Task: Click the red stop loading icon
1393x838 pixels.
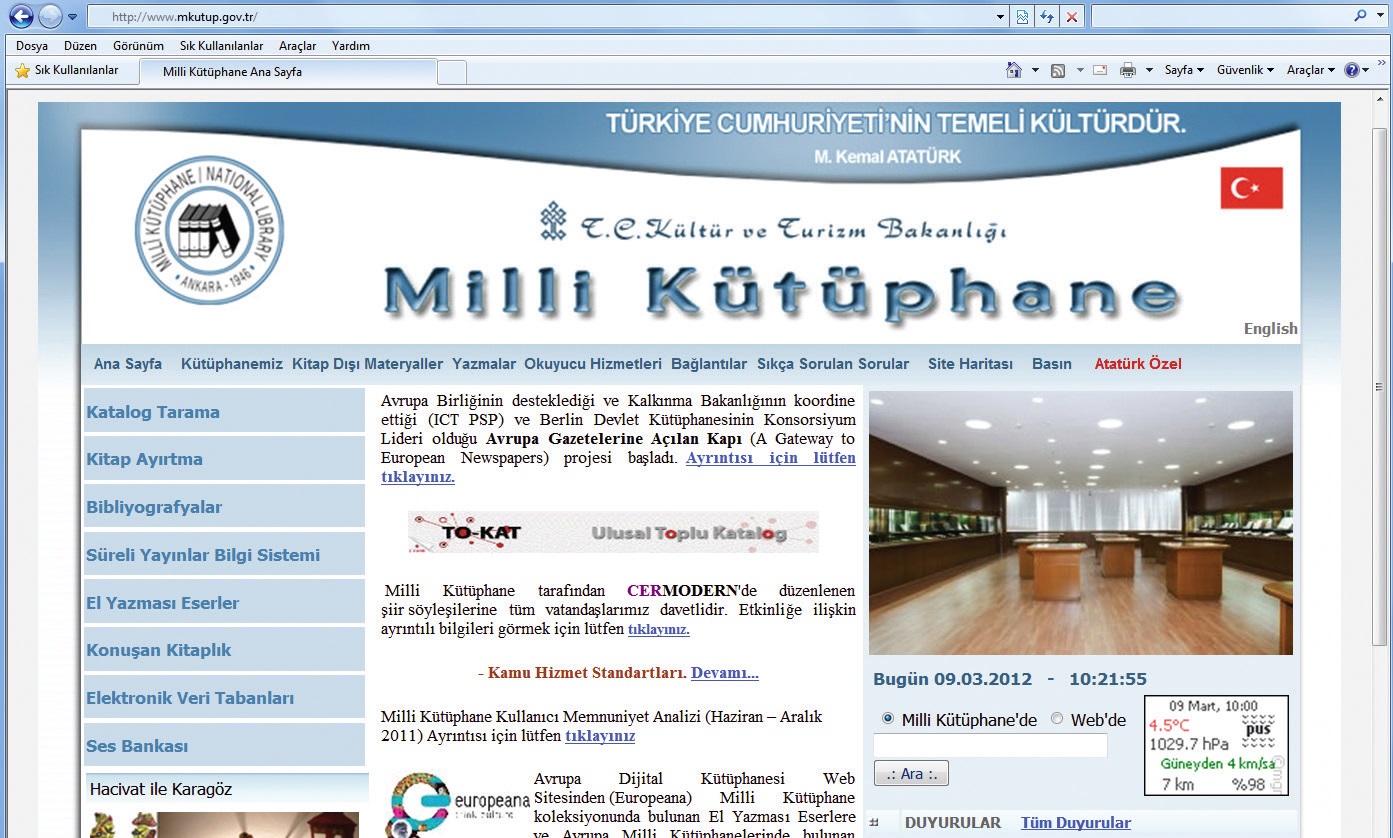Action: coord(1072,17)
